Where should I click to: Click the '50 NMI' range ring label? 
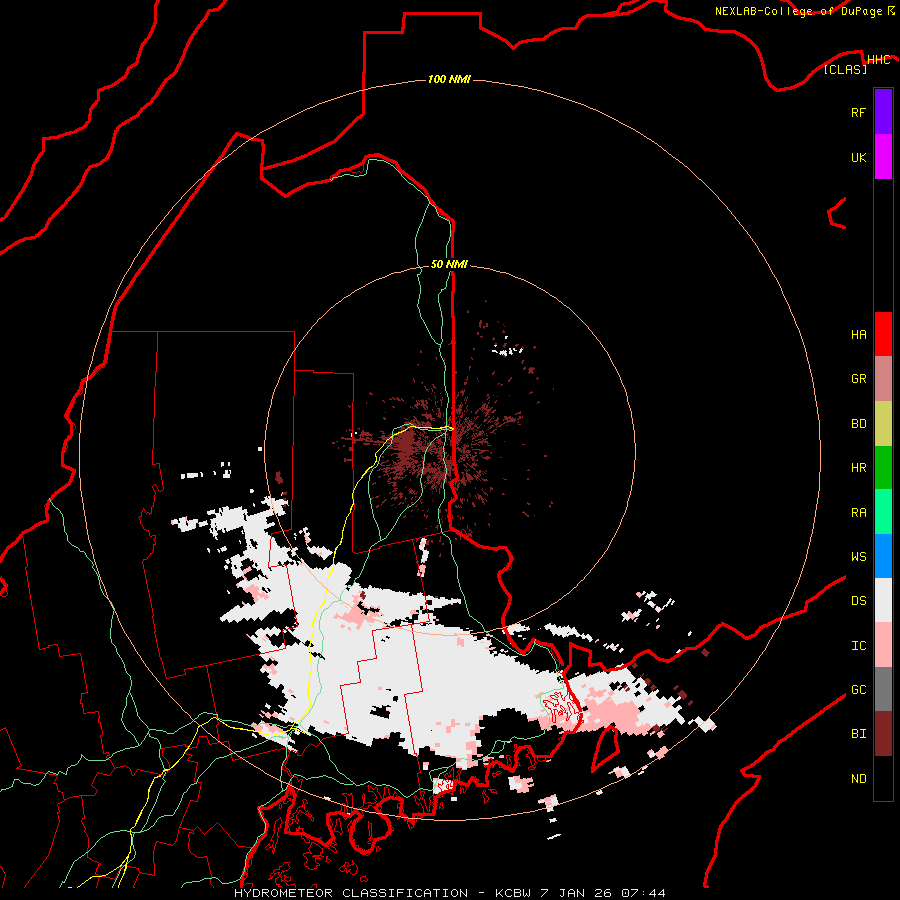(x=449, y=264)
